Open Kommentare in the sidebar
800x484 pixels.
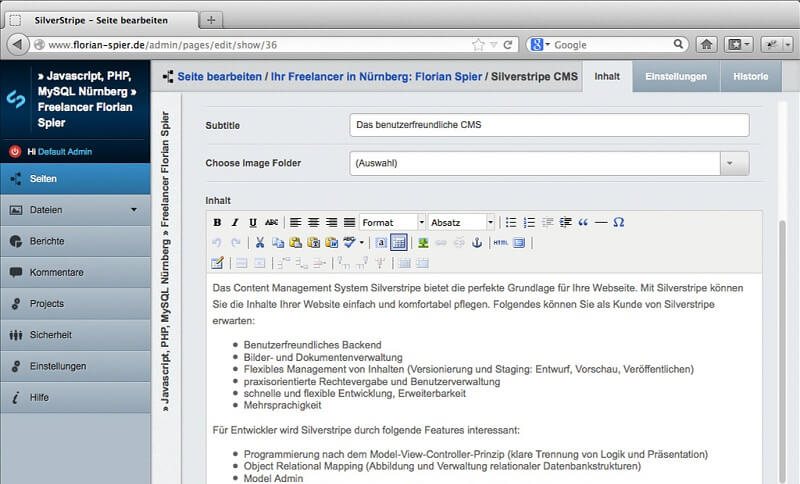coord(76,272)
